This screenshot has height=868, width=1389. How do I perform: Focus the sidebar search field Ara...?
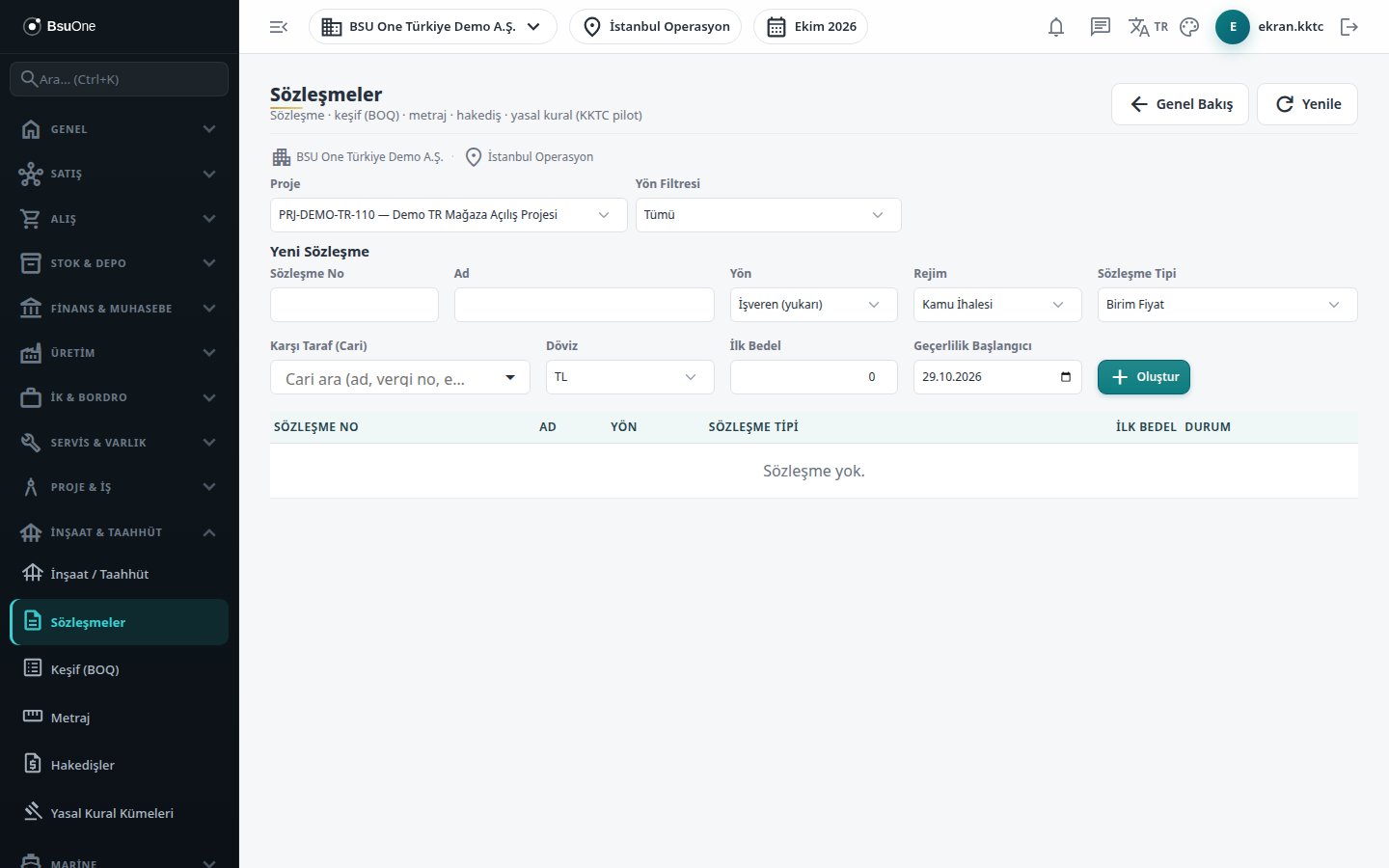pyautogui.click(x=120, y=79)
